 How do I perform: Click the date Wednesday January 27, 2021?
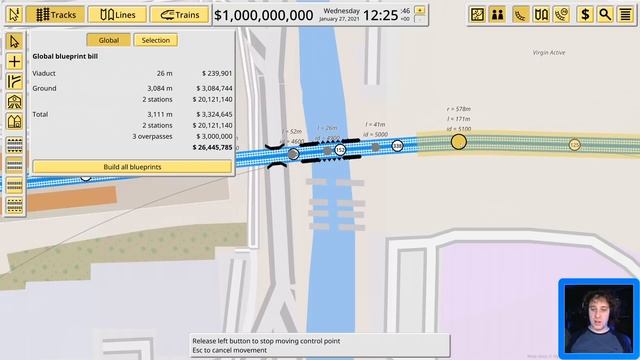point(339,15)
